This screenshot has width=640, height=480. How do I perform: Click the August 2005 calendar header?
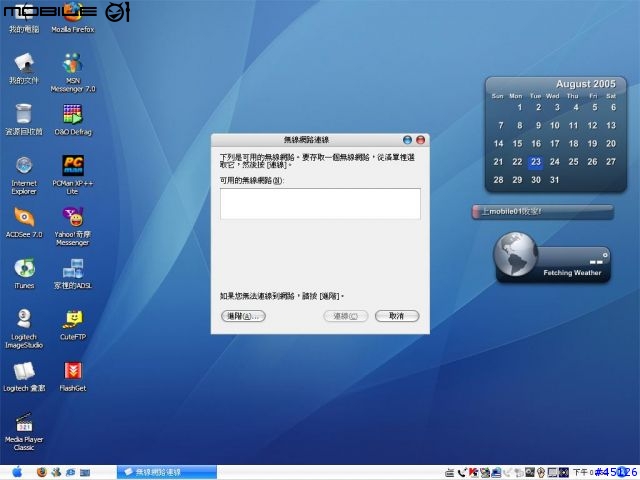click(585, 84)
